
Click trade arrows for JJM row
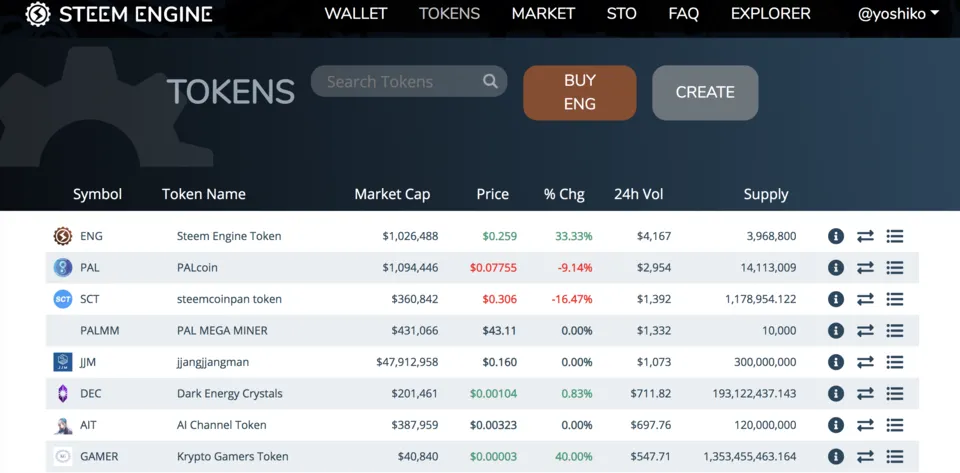(x=865, y=362)
